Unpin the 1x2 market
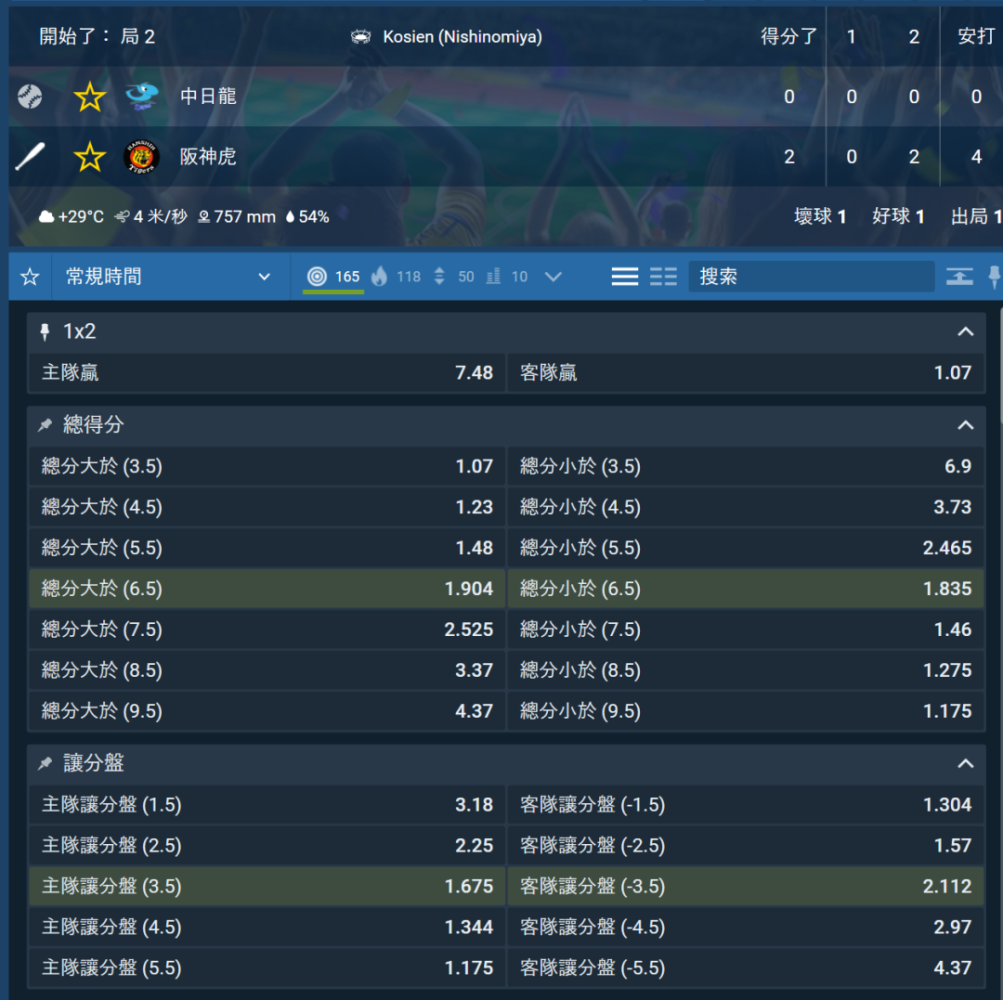The height and width of the screenshot is (1000, 1003). pyautogui.click(x=45, y=331)
